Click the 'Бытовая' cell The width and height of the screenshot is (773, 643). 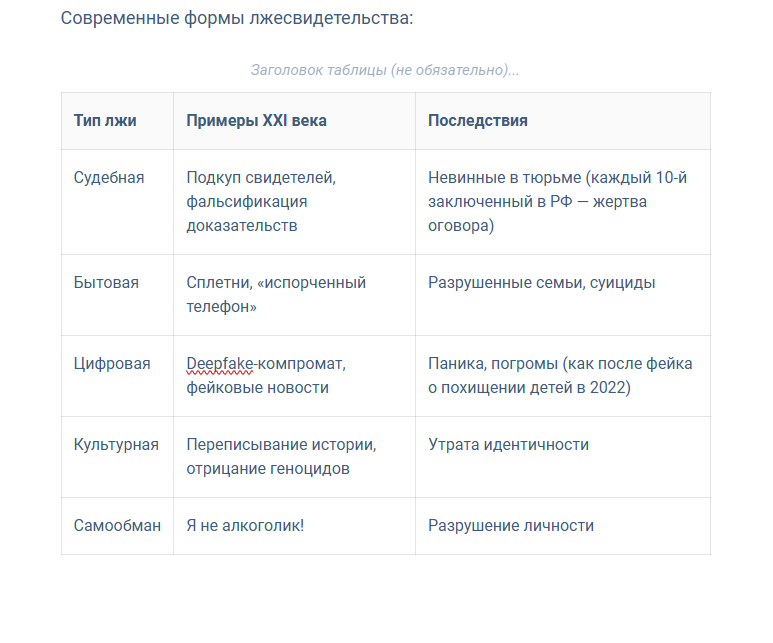[117, 295]
